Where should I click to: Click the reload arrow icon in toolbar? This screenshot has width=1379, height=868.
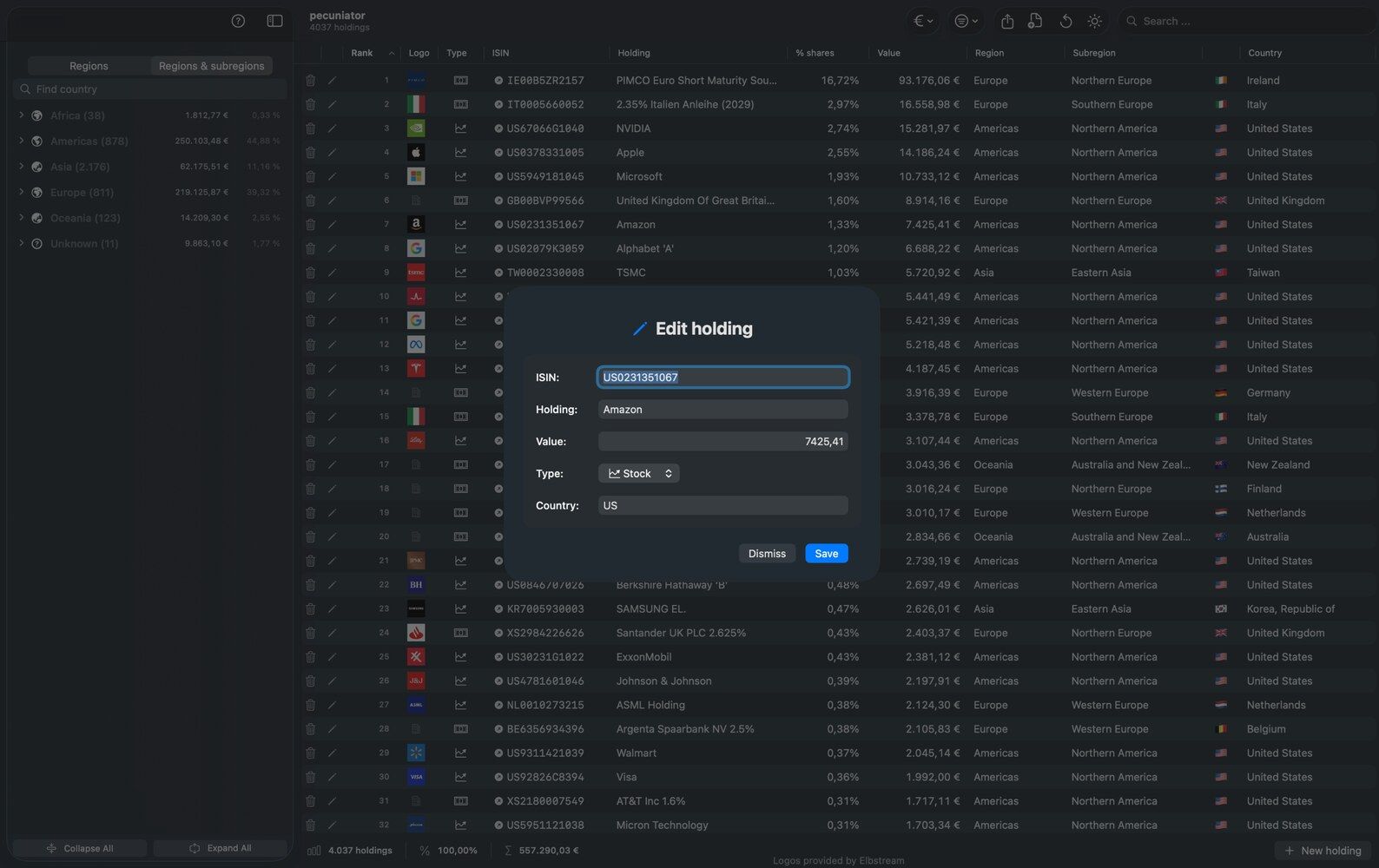pyautogui.click(x=1066, y=21)
